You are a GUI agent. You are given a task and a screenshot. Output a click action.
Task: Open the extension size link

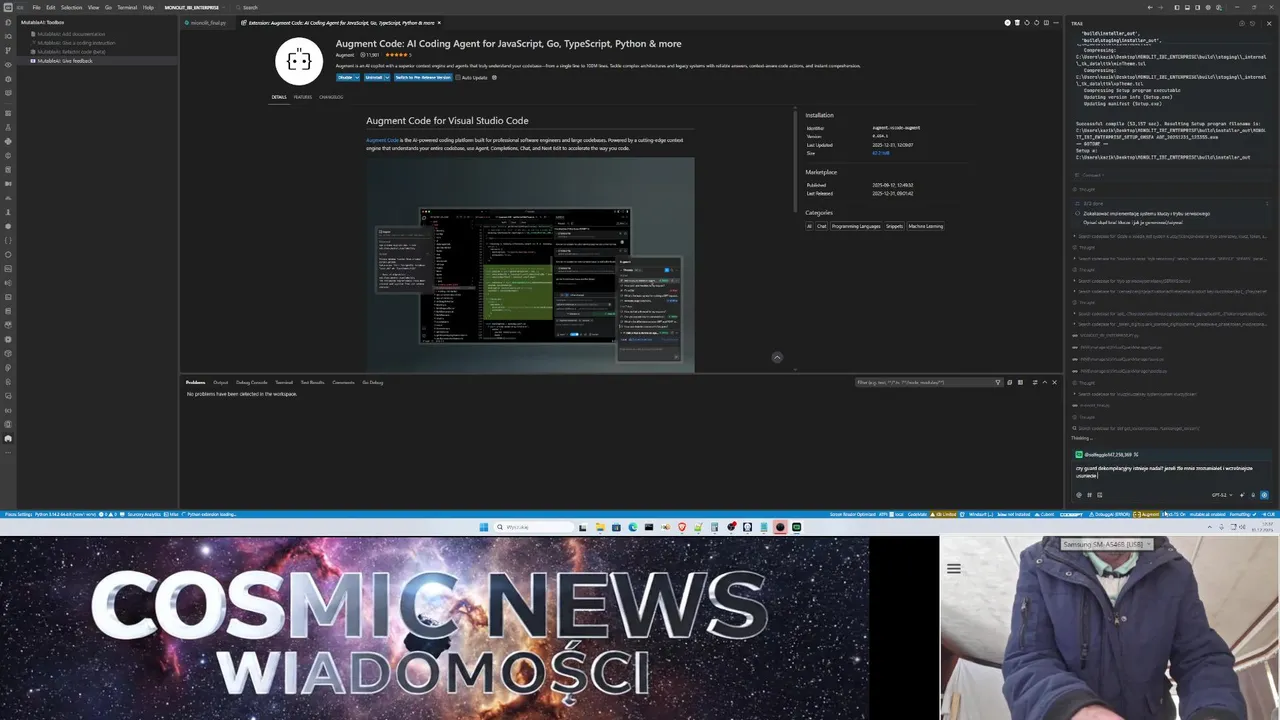pyautogui.click(x=880, y=153)
